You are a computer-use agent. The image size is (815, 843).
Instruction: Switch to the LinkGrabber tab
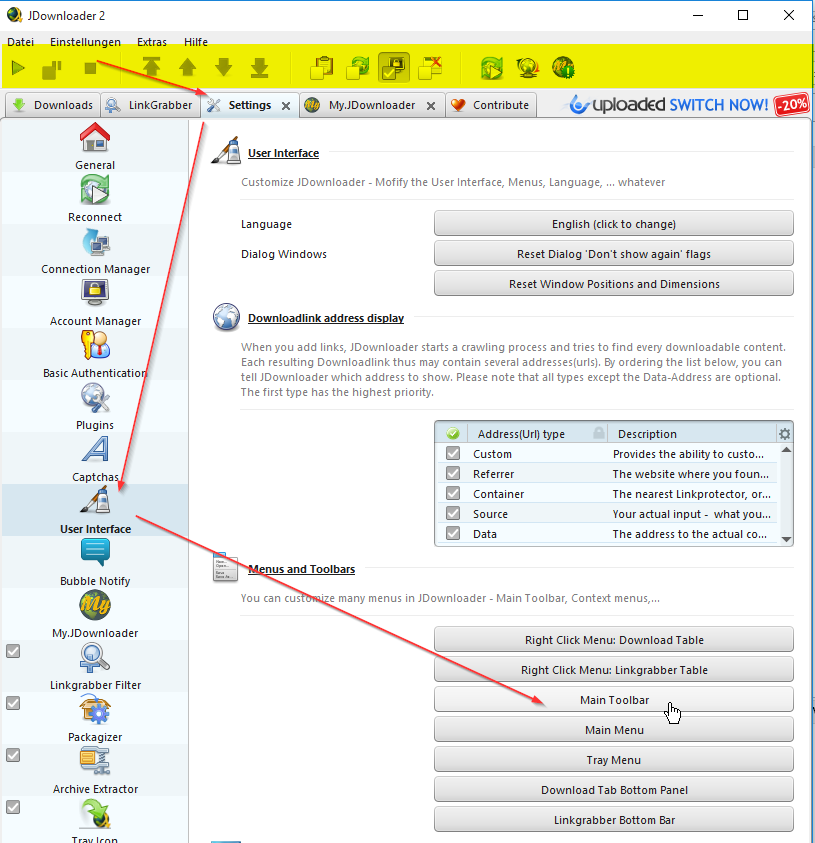(x=150, y=105)
